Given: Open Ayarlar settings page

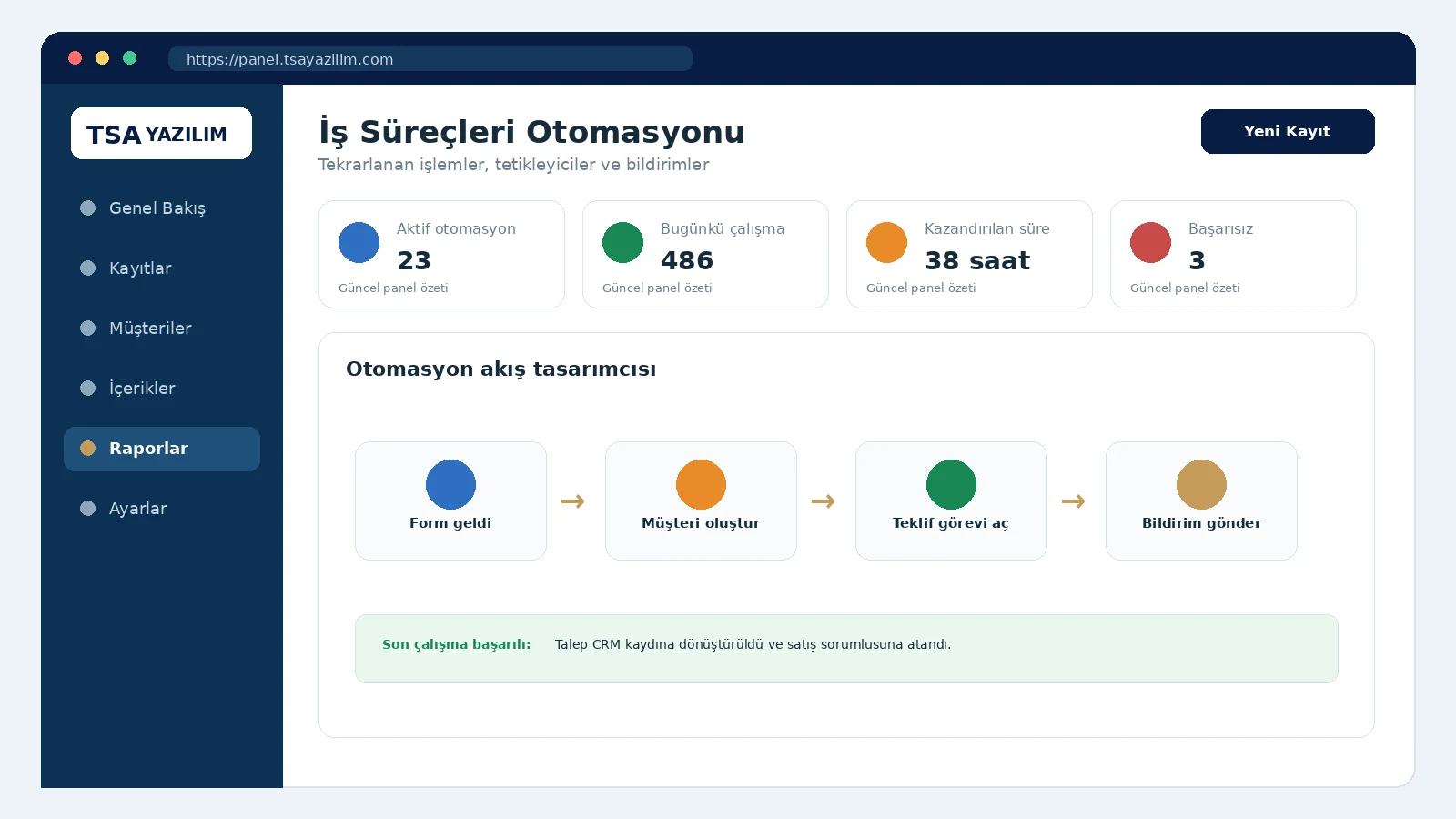Looking at the screenshot, I should [162, 508].
